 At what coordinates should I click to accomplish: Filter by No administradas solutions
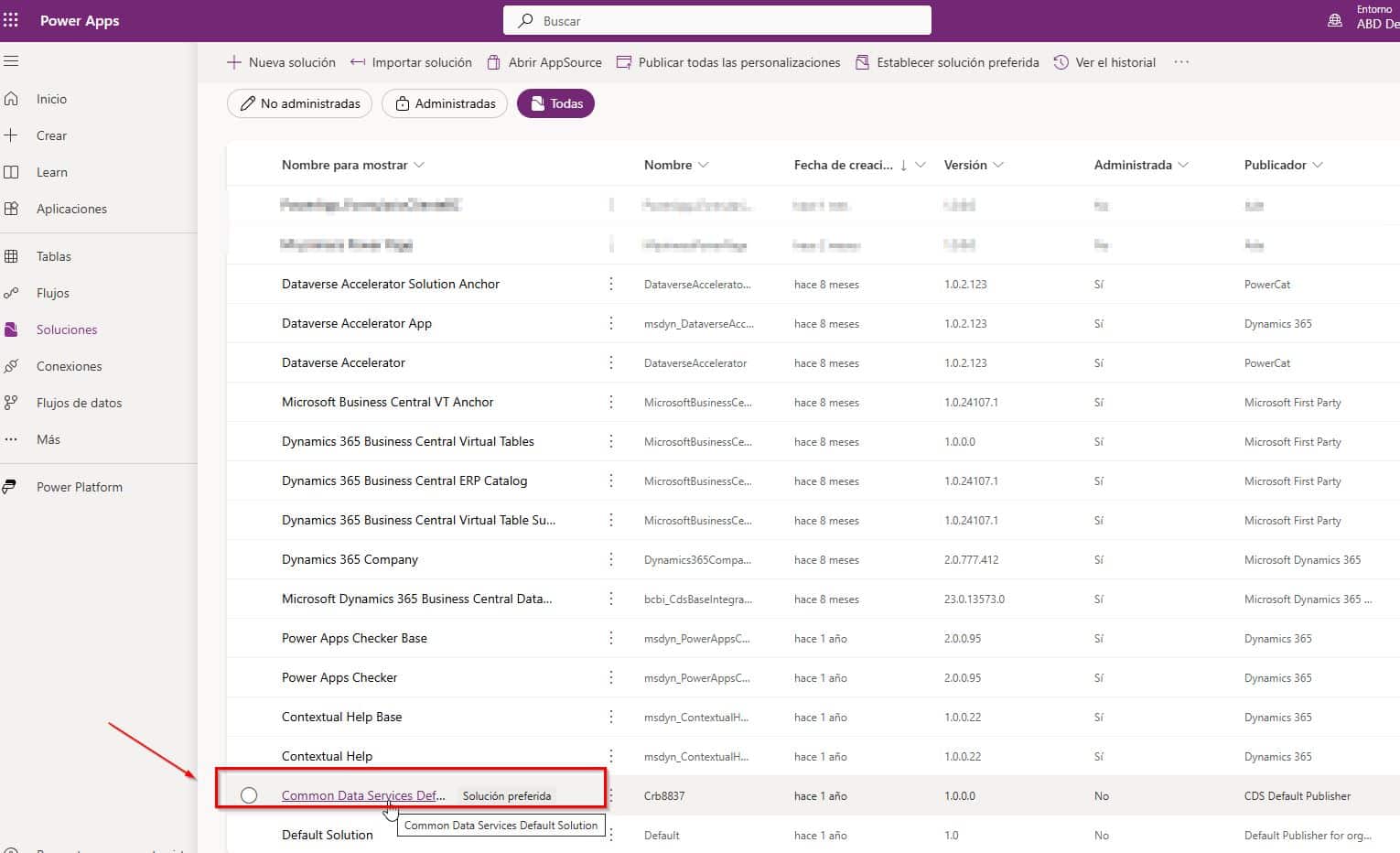pyautogui.click(x=300, y=103)
